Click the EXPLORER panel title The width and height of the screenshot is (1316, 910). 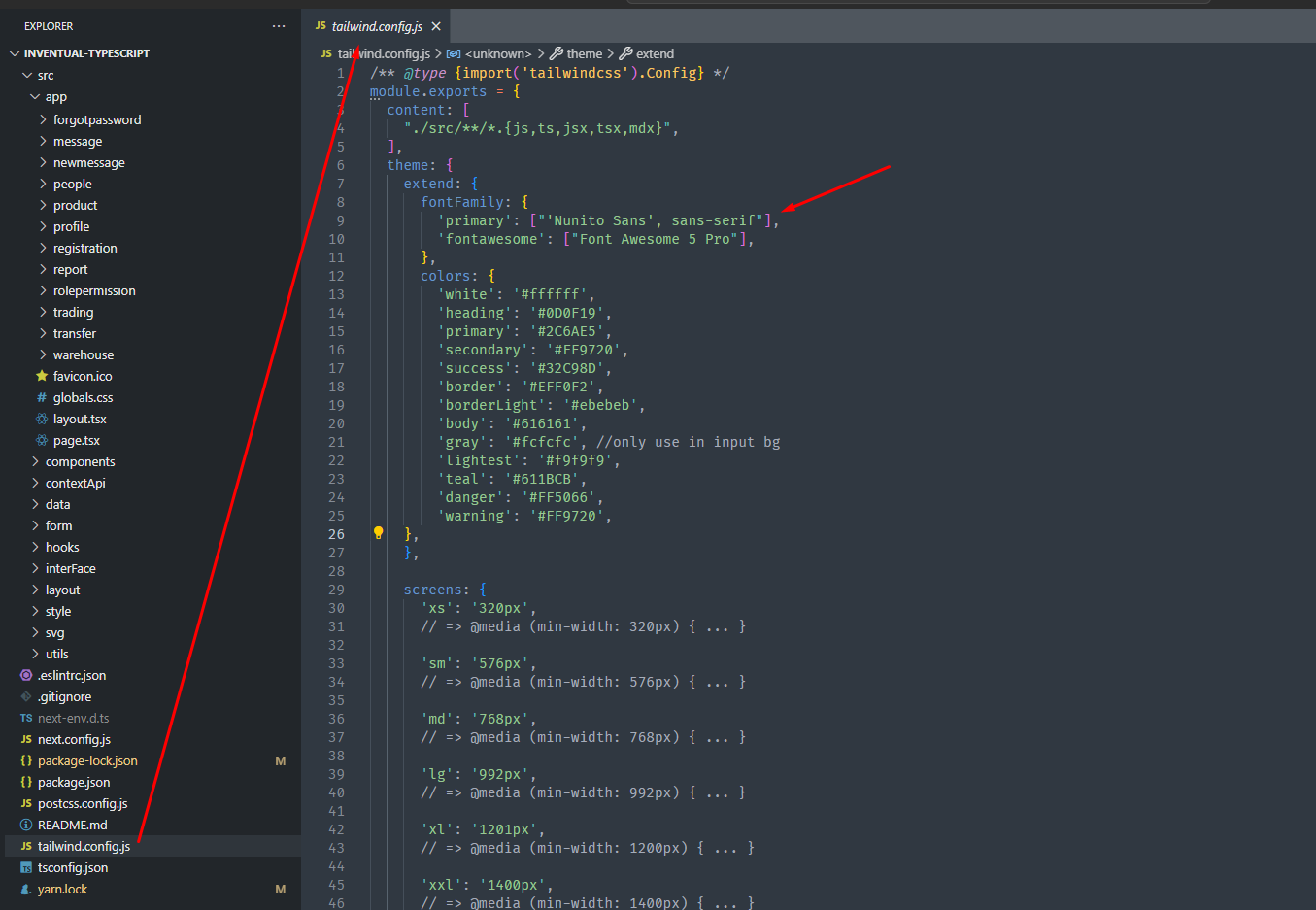(49, 26)
